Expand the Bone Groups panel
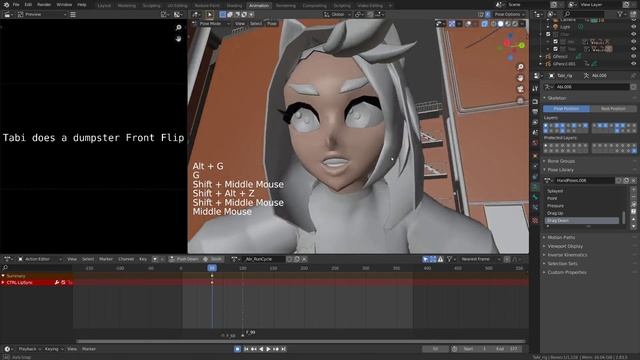640x360 pixels. [x=561, y=161]
